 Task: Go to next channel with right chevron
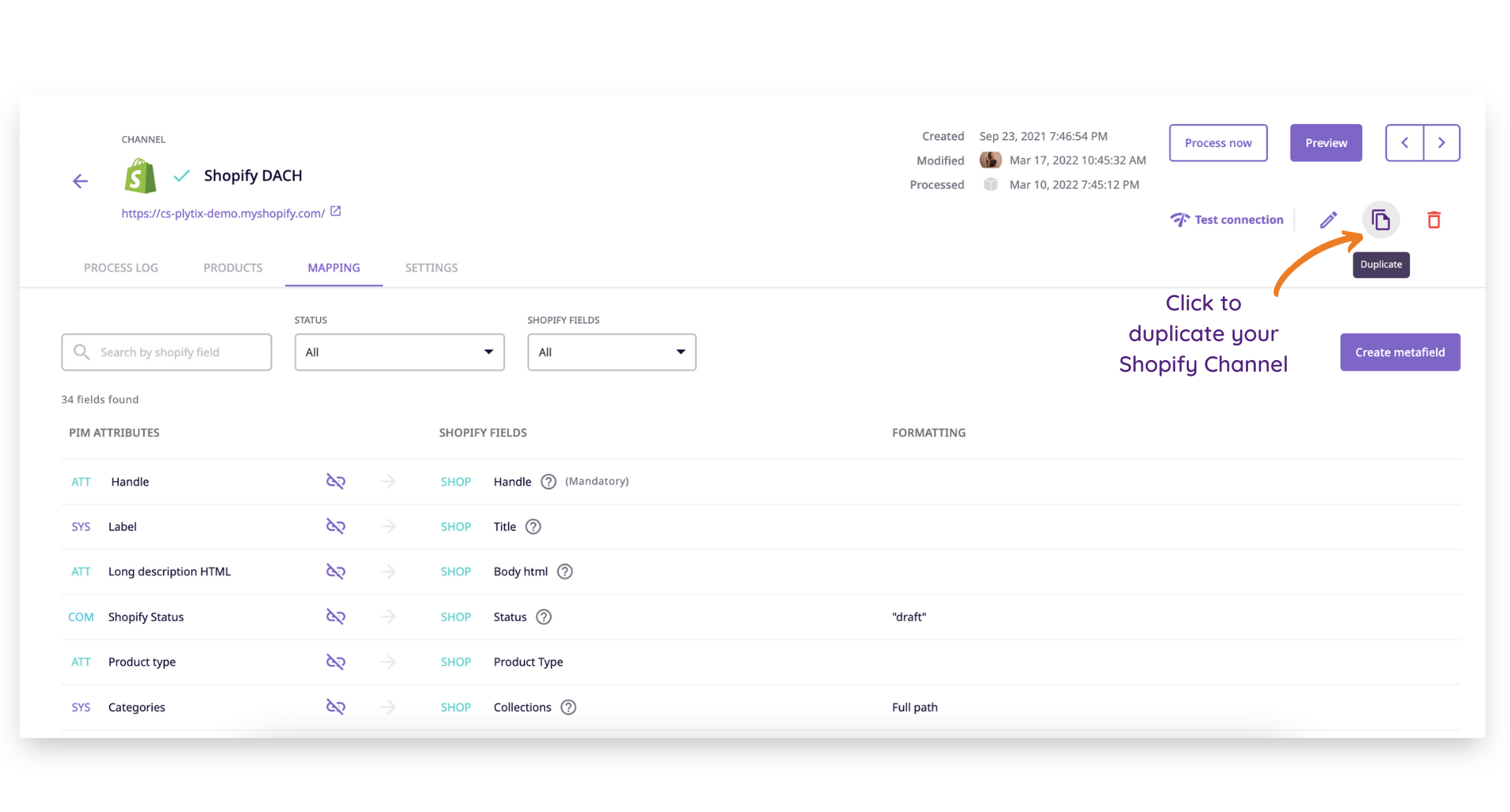(1442, 143)
